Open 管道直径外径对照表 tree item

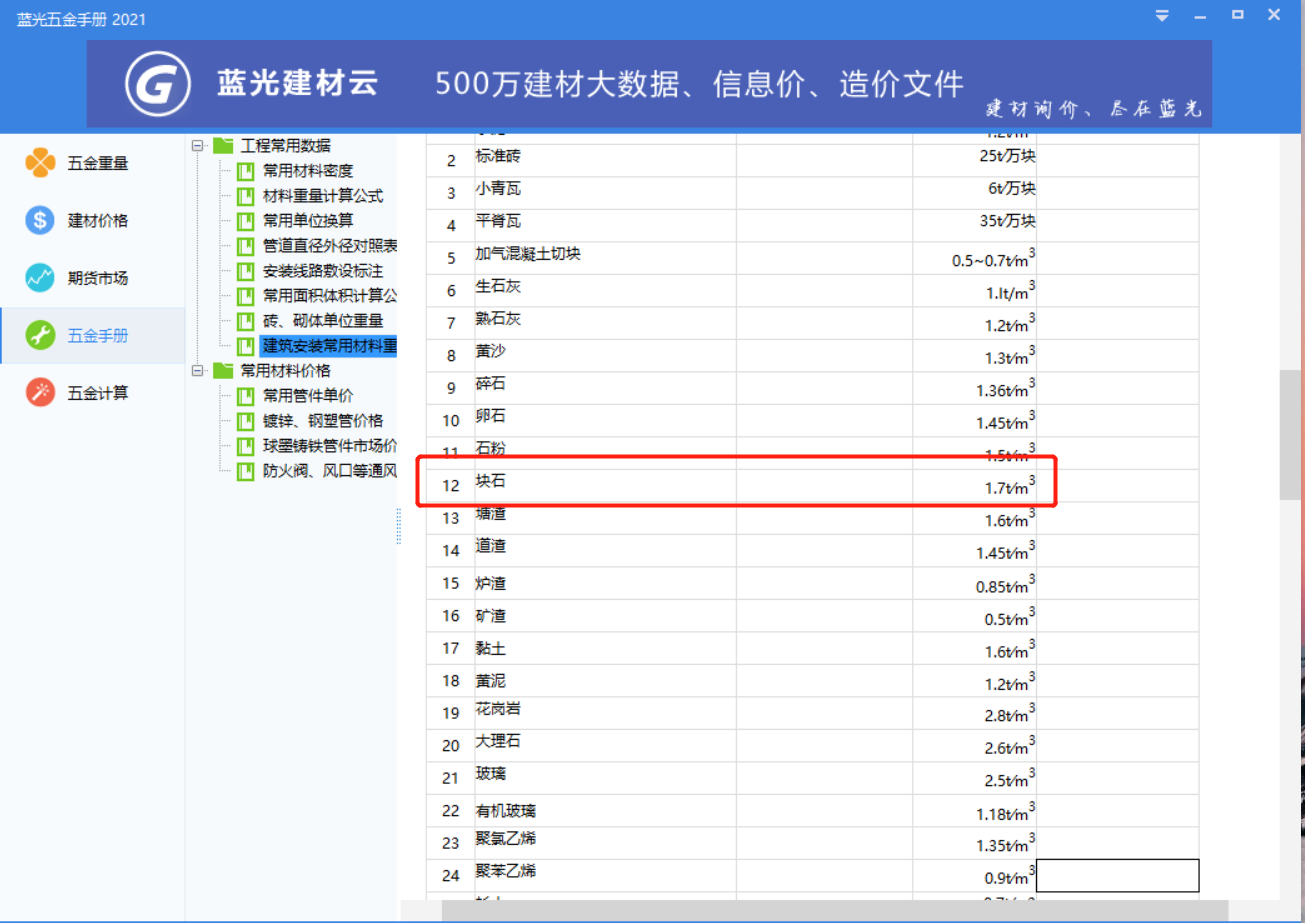[330, 246]
